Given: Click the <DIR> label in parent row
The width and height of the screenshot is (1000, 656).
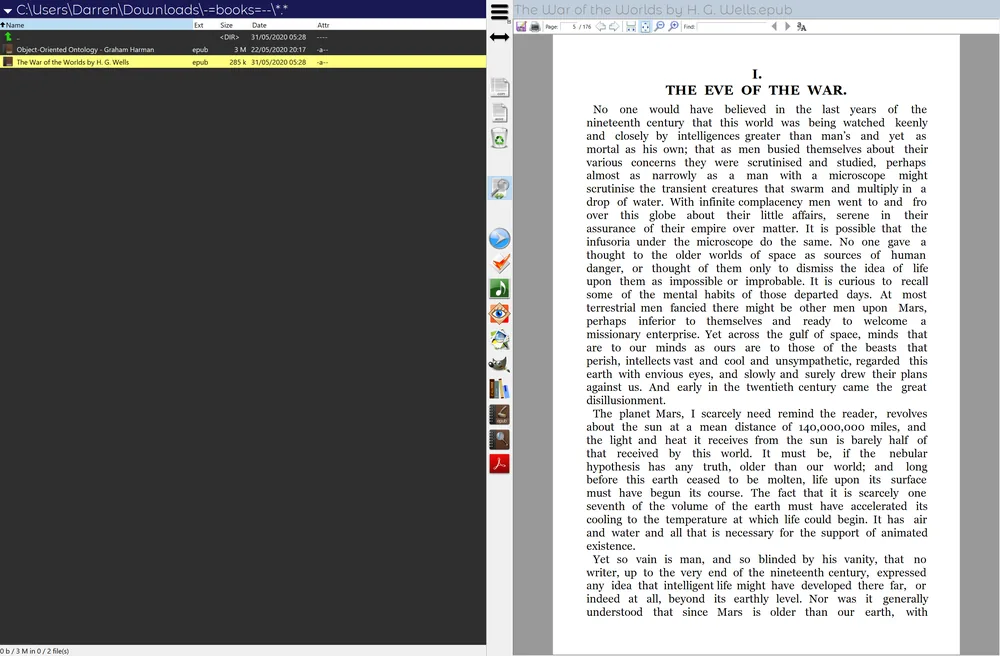Looking at the screenshot, I should click(230, 37).
